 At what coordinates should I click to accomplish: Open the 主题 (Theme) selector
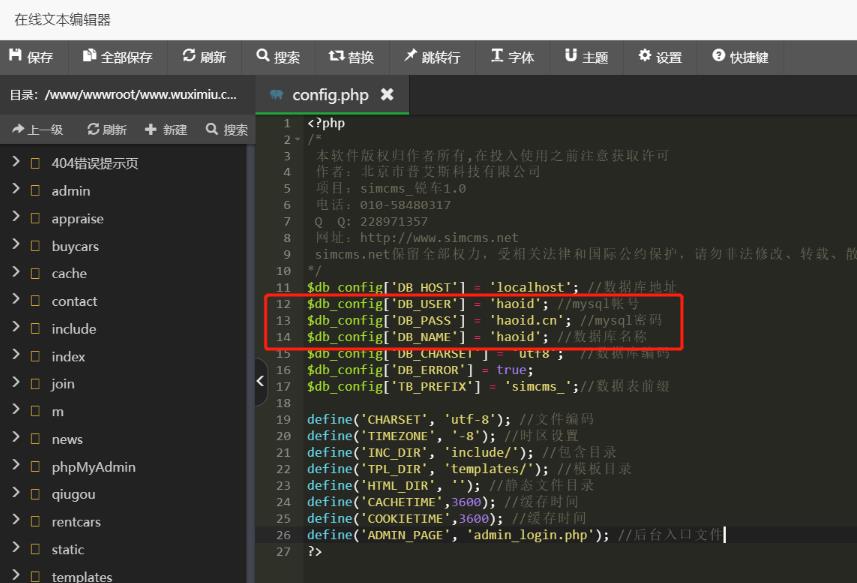[x=570, y=56]
